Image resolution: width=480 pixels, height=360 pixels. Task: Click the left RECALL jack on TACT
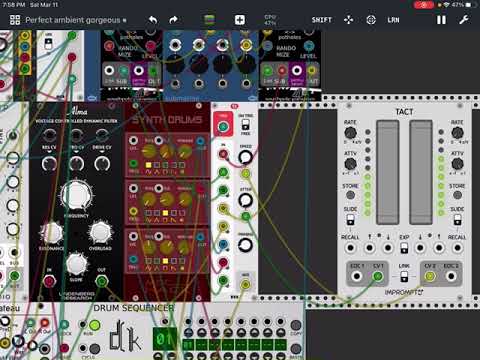[x=350, y=248]
